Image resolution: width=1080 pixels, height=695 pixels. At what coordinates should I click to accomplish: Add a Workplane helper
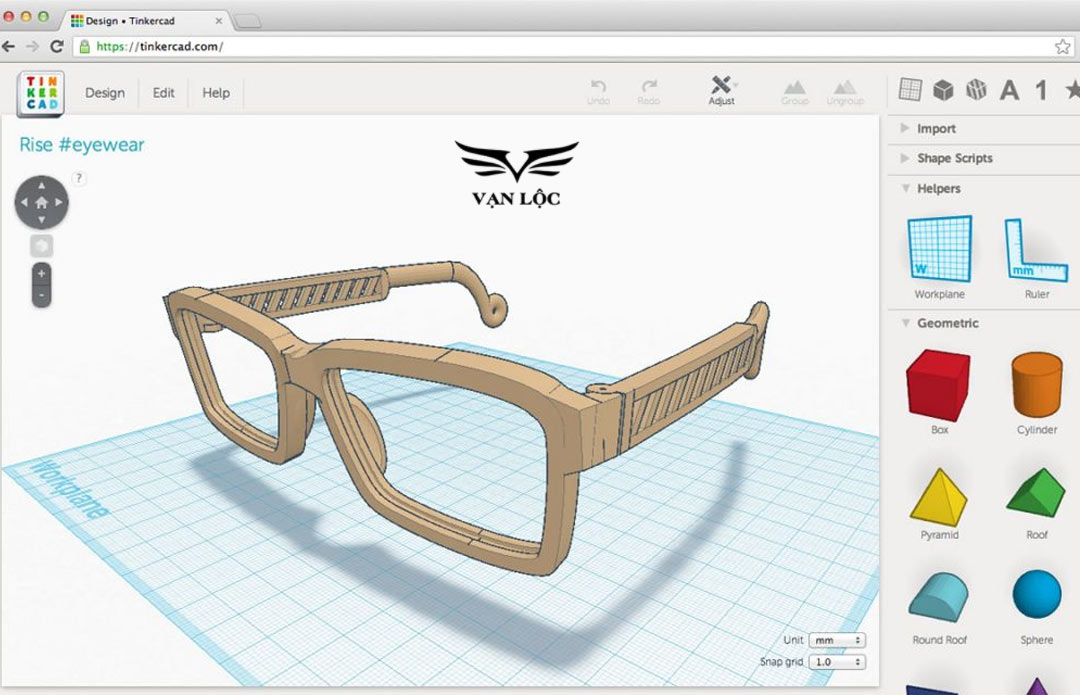point(937,248)
